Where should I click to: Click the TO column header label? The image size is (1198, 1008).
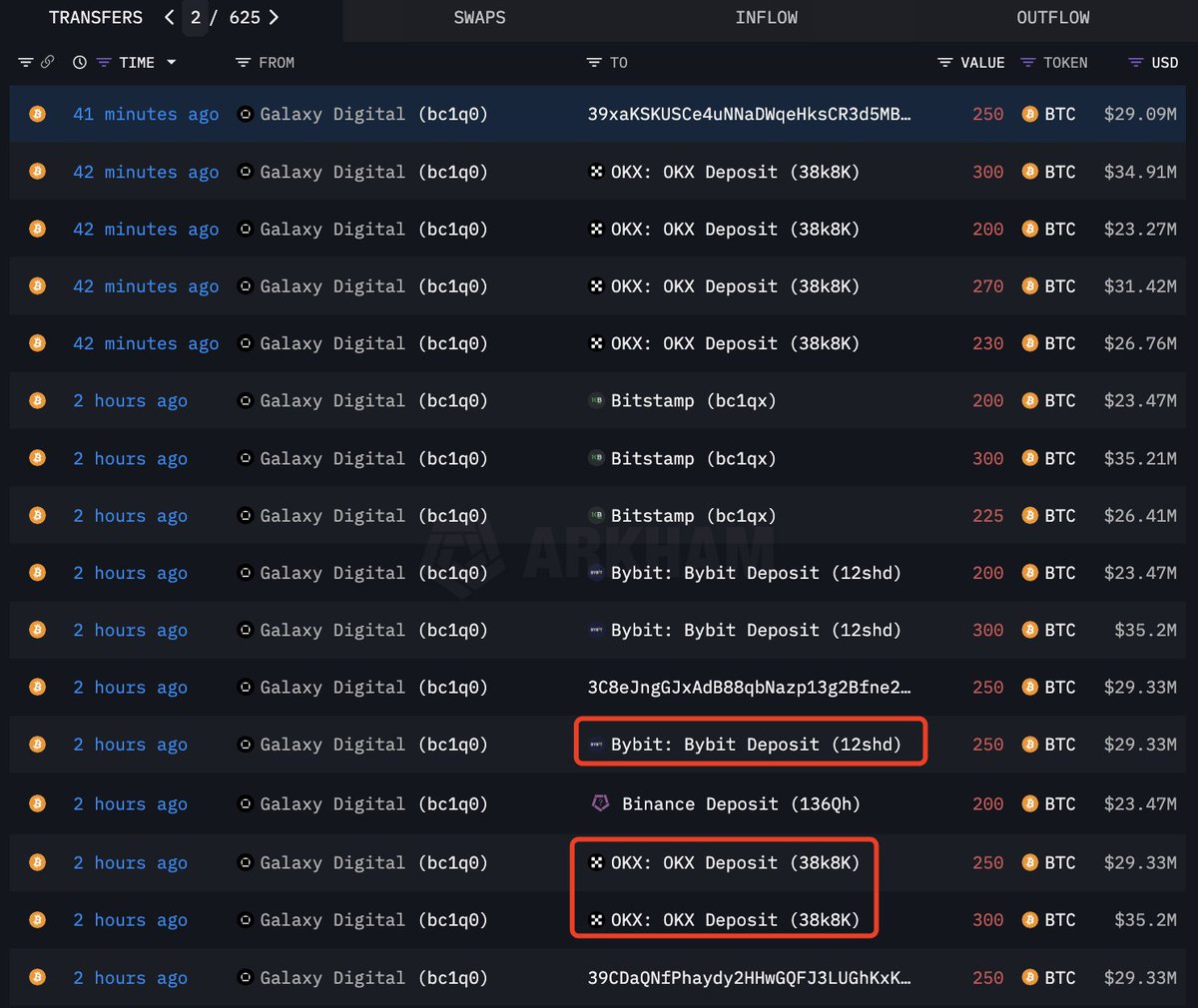coord(619,62)
